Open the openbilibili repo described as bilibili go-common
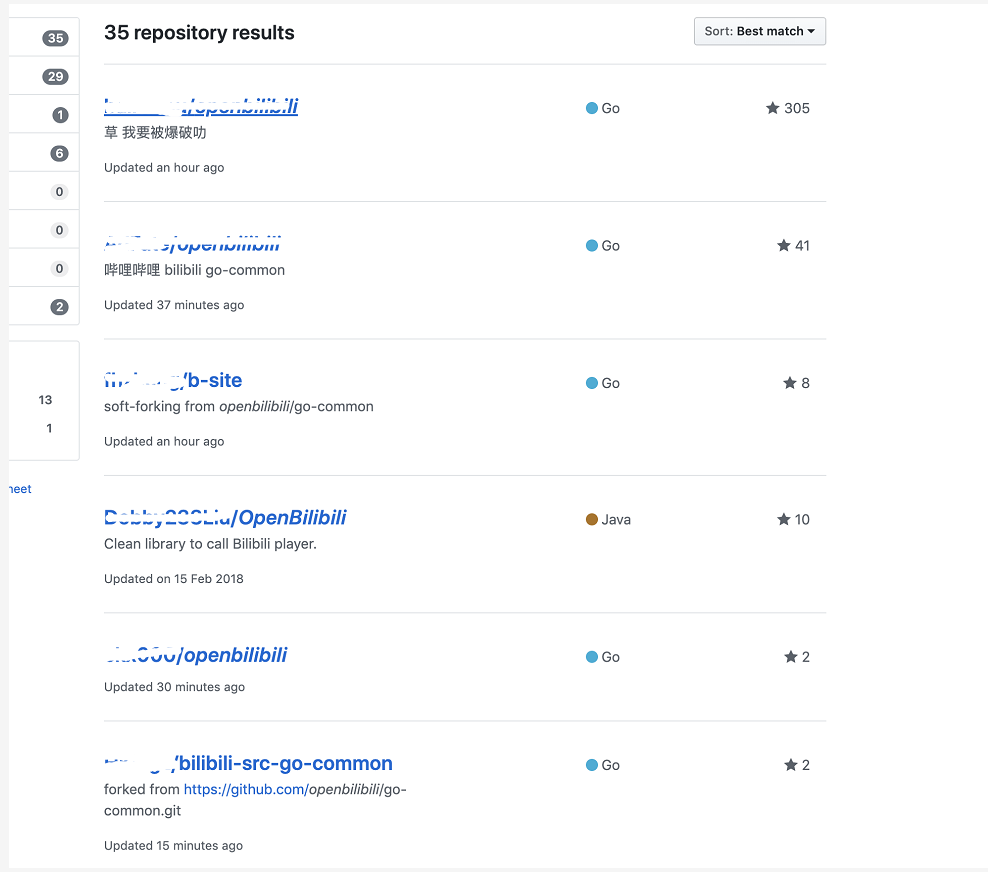The height and width of the screenshot is (872, 988). tap(192, 244)
